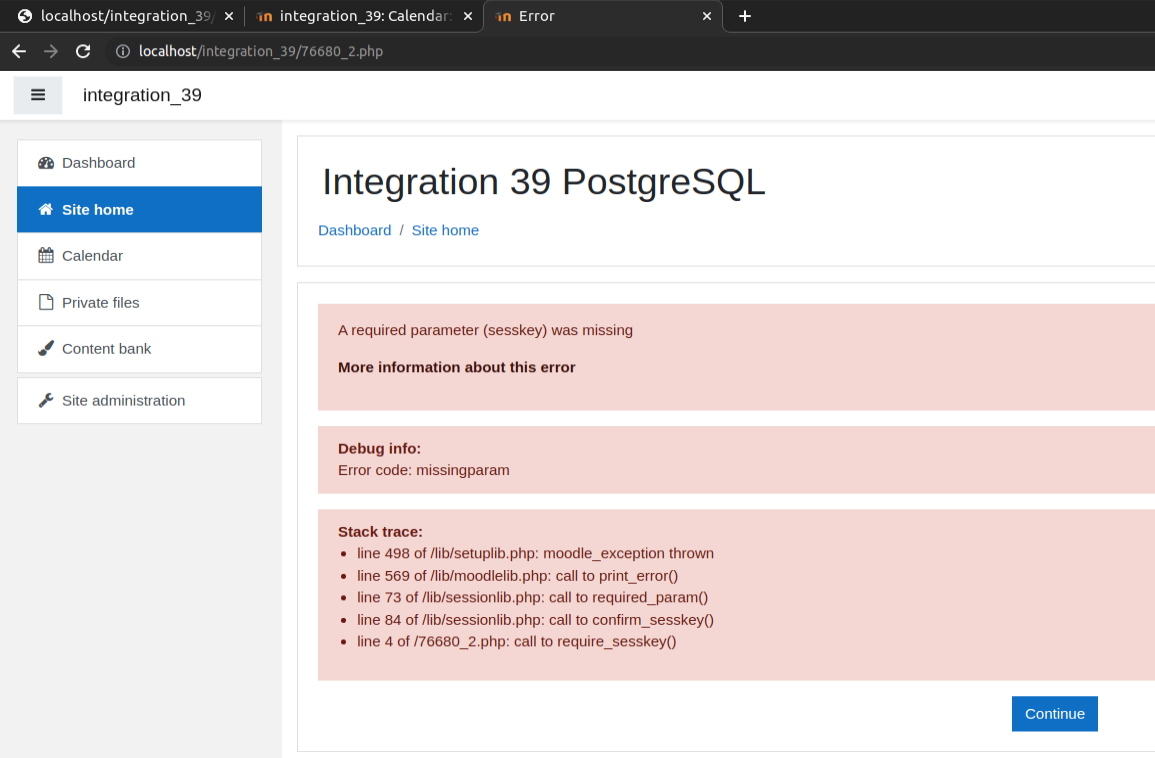Click the Debug info label
Screen dimensions: 1155x758
[379, 448]
